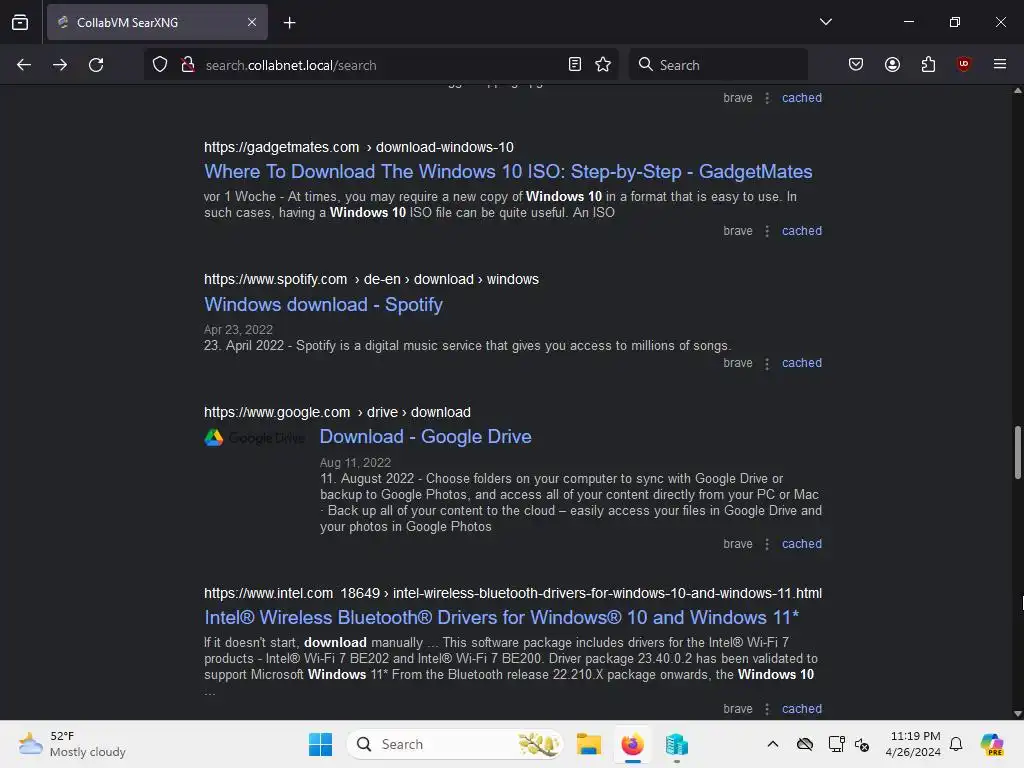Click the address bar URL

291,65
